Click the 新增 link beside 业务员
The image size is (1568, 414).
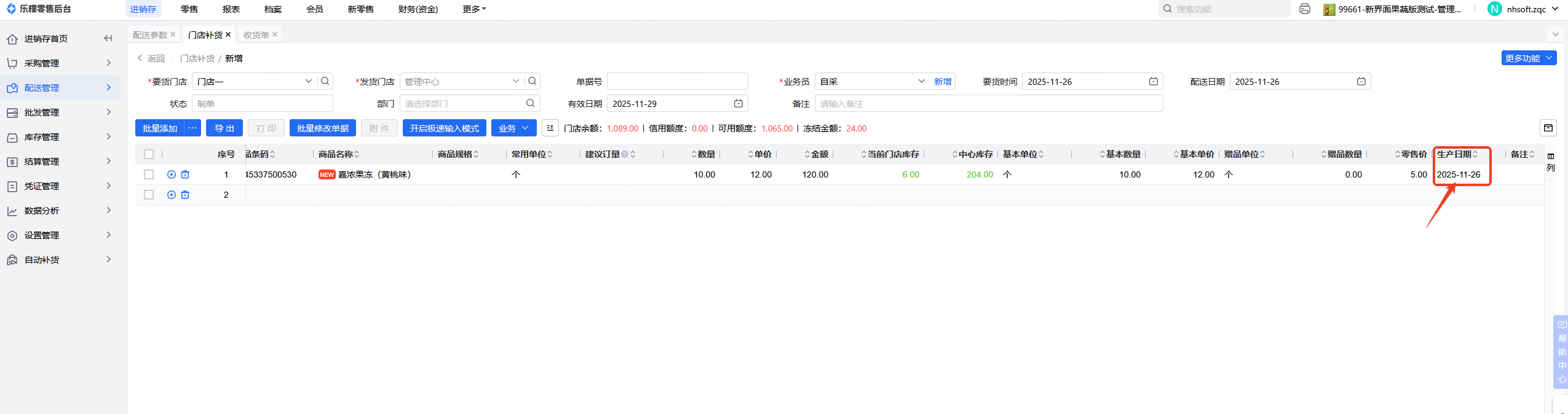point(942,82)
